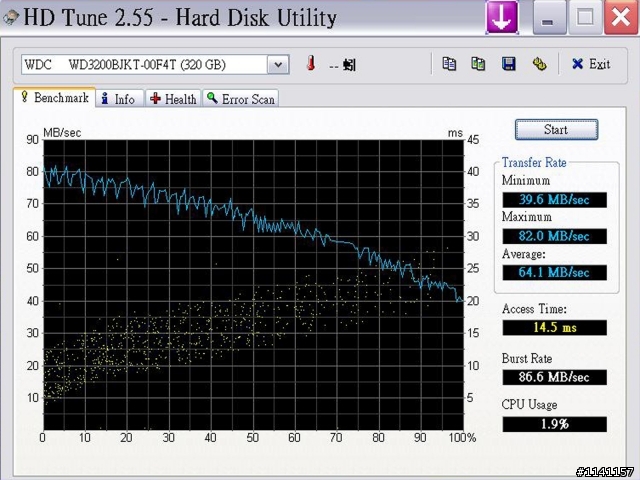Maximize the HD Tune window
This screenshot has height=480, width=640.
[585, 18]
